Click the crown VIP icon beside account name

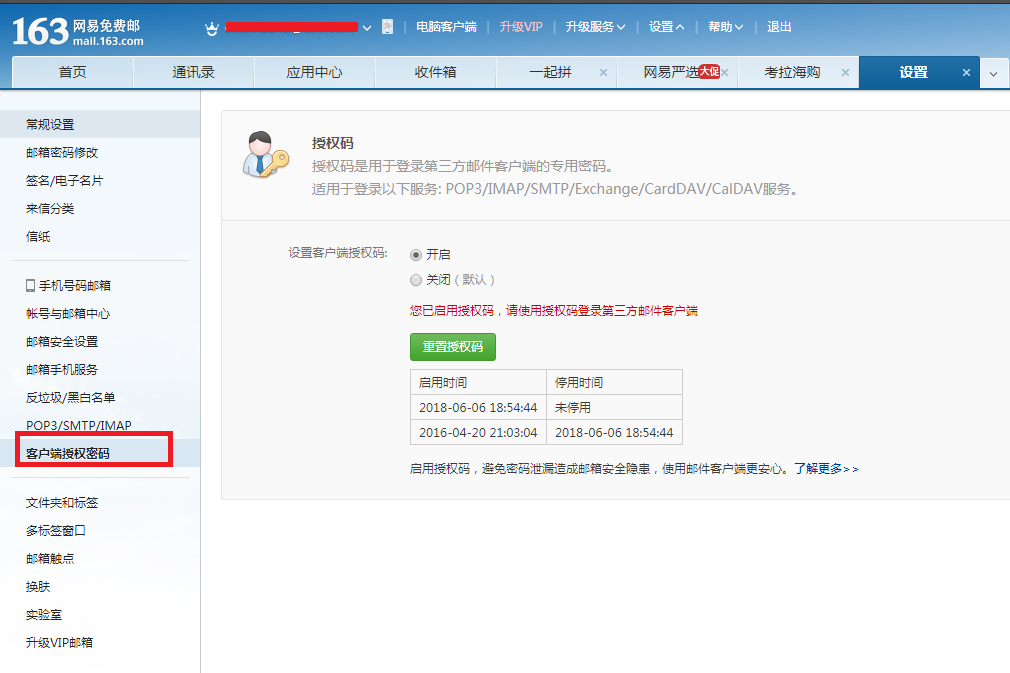[211, 28]
